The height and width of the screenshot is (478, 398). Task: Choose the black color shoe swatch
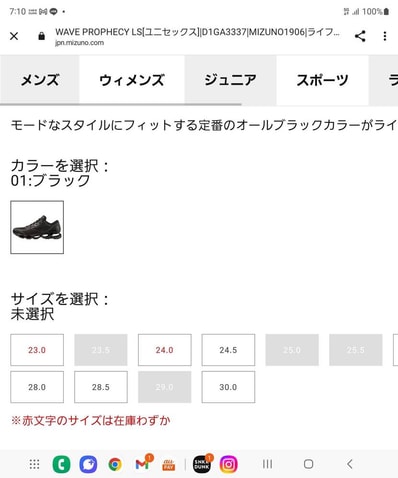pyautogui.click(x=37, y=227)
